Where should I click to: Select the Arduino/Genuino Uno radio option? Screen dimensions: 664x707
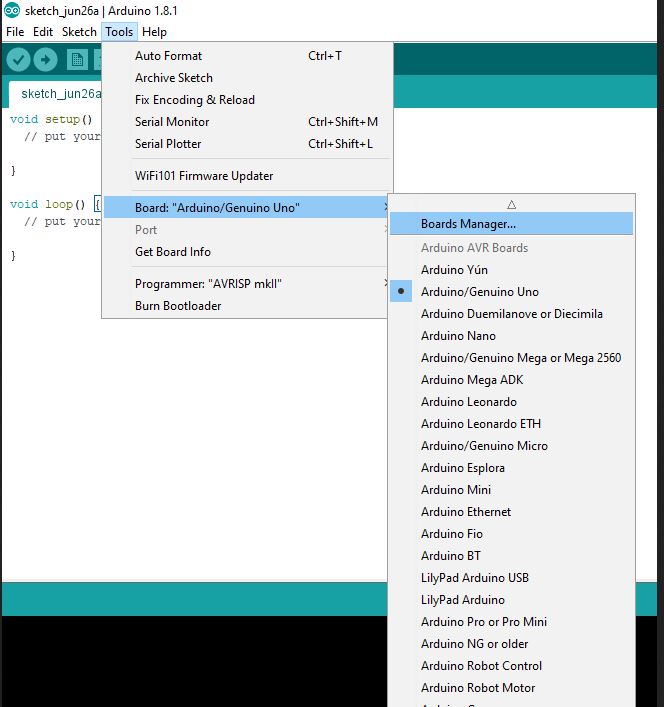(511, 292)
